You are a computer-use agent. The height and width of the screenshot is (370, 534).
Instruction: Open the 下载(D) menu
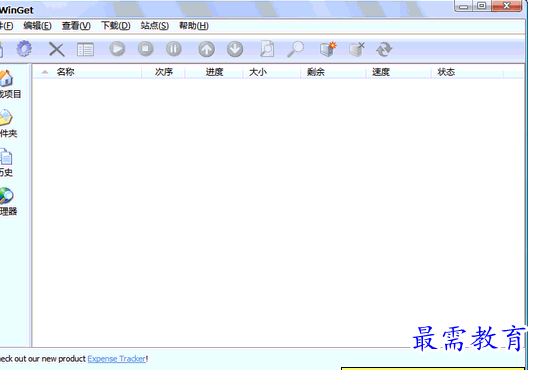point(115,26)
